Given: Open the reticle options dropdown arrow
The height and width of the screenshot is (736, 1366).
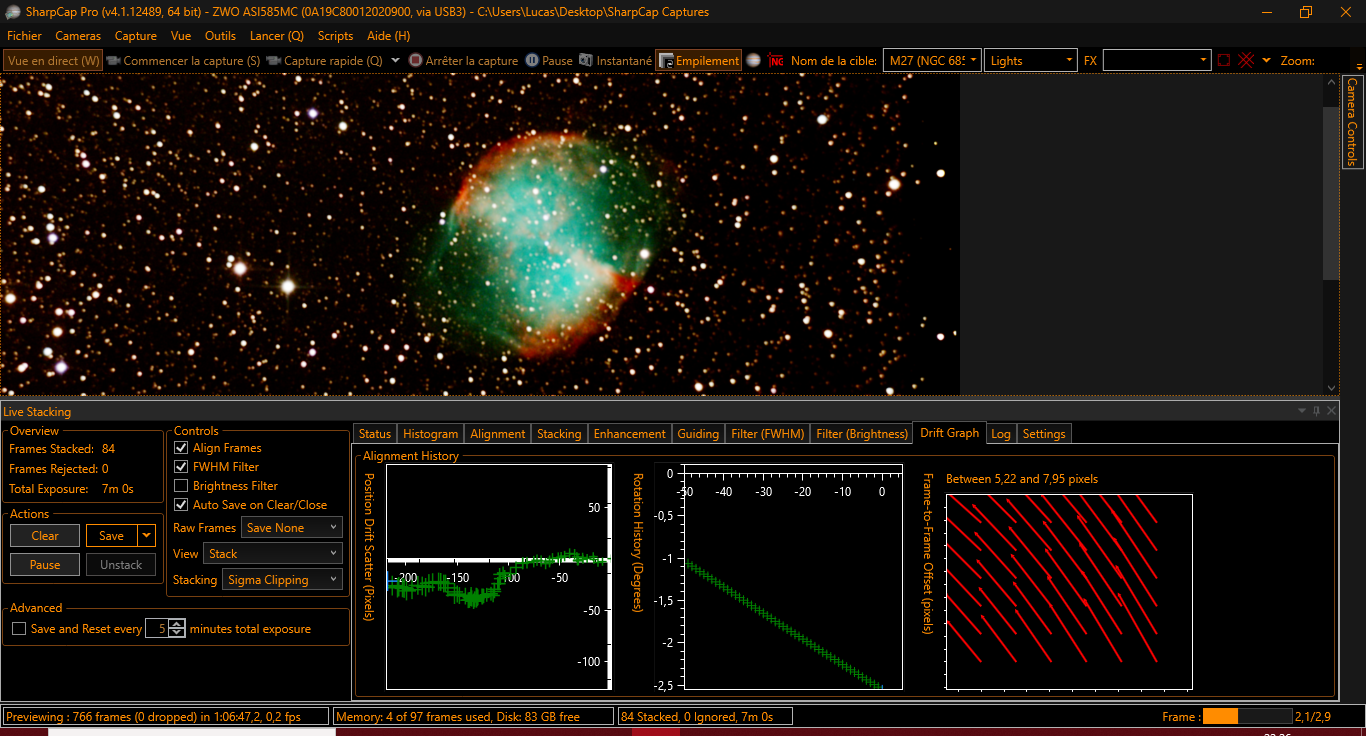Looking at the screenshot, I should tap(1266, 60).
